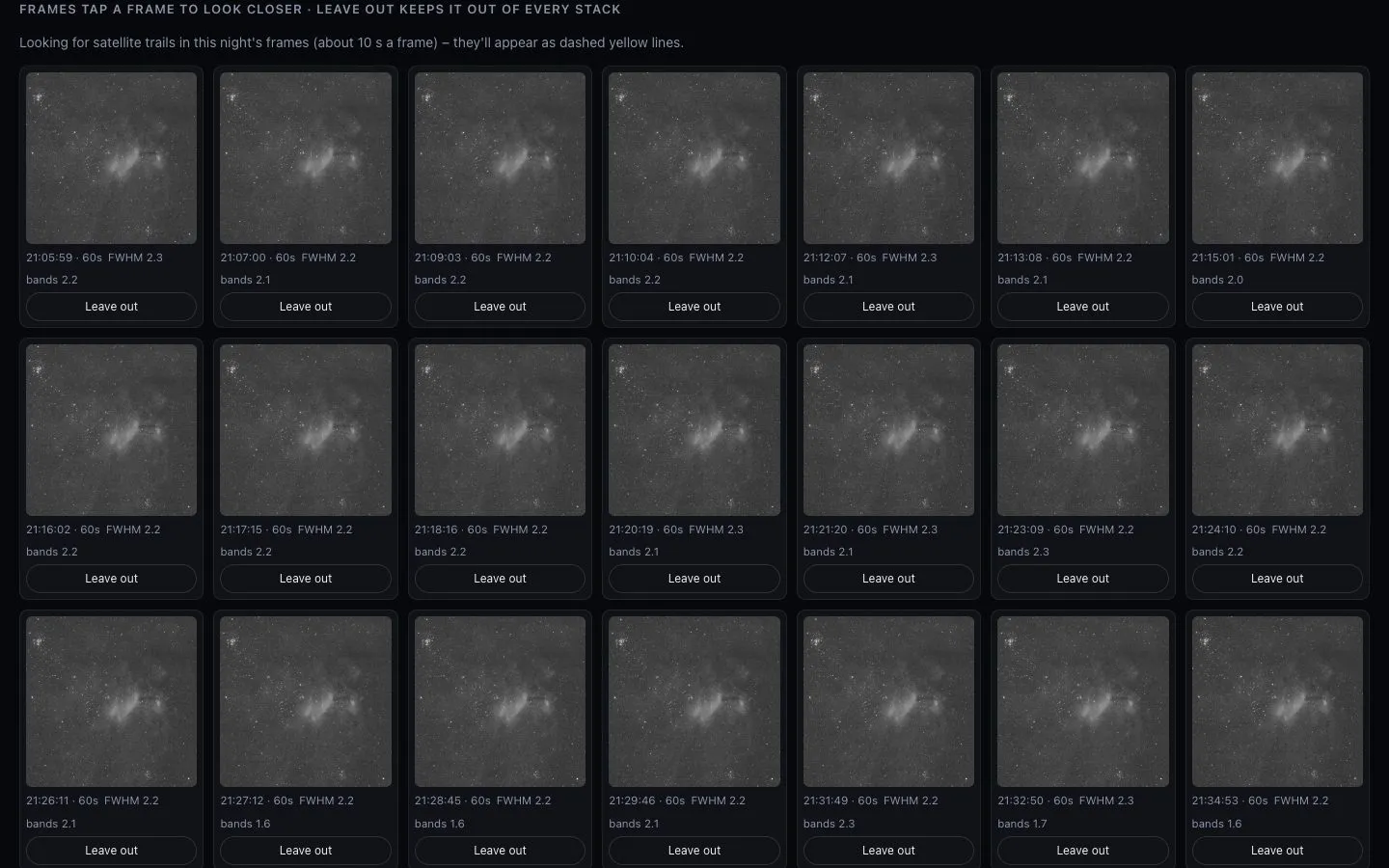Look closer at the 21:21:20 frame

888,430
